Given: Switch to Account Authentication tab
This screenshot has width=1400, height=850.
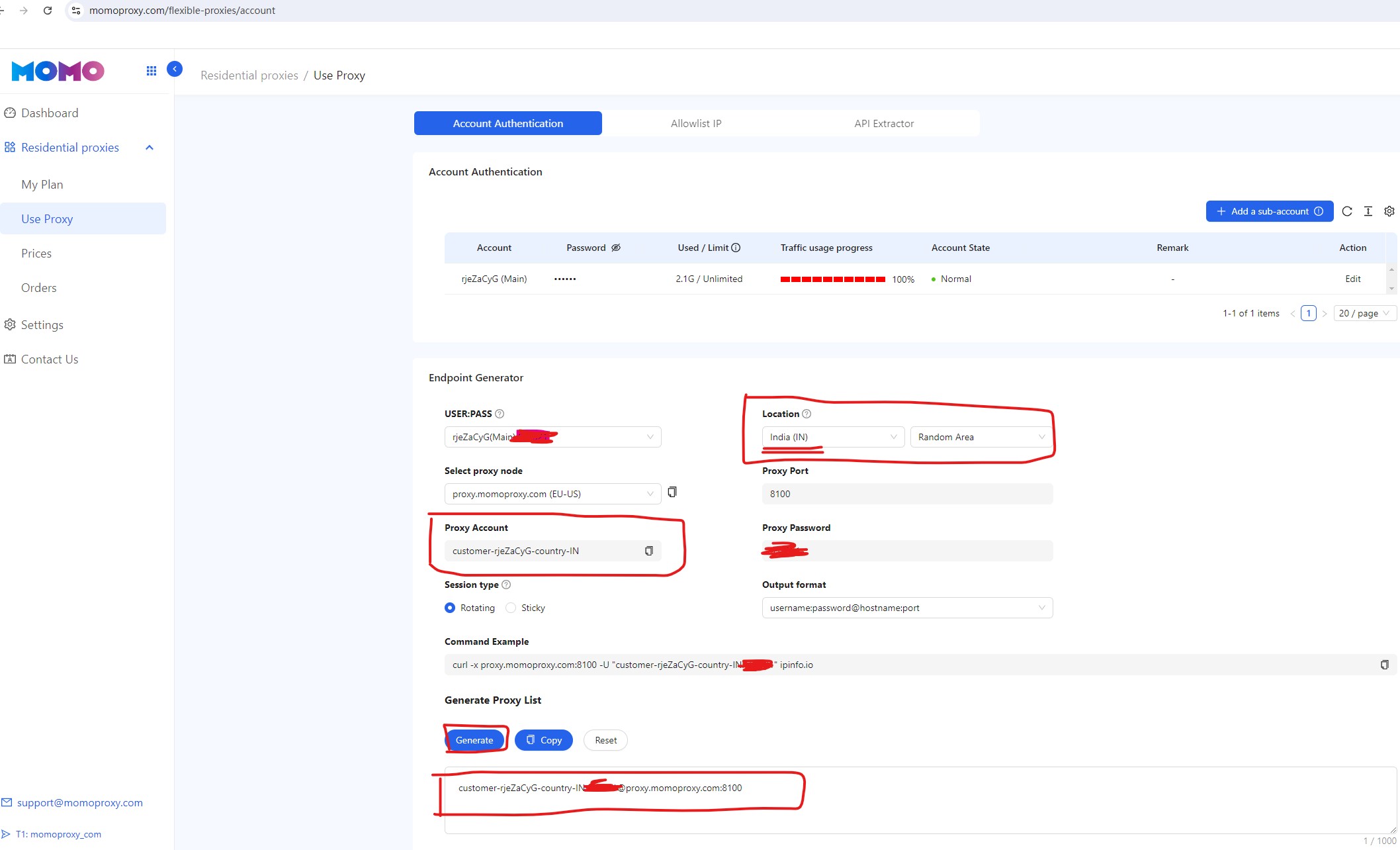Looking at the screenshot, I should (x=508, y=123).
